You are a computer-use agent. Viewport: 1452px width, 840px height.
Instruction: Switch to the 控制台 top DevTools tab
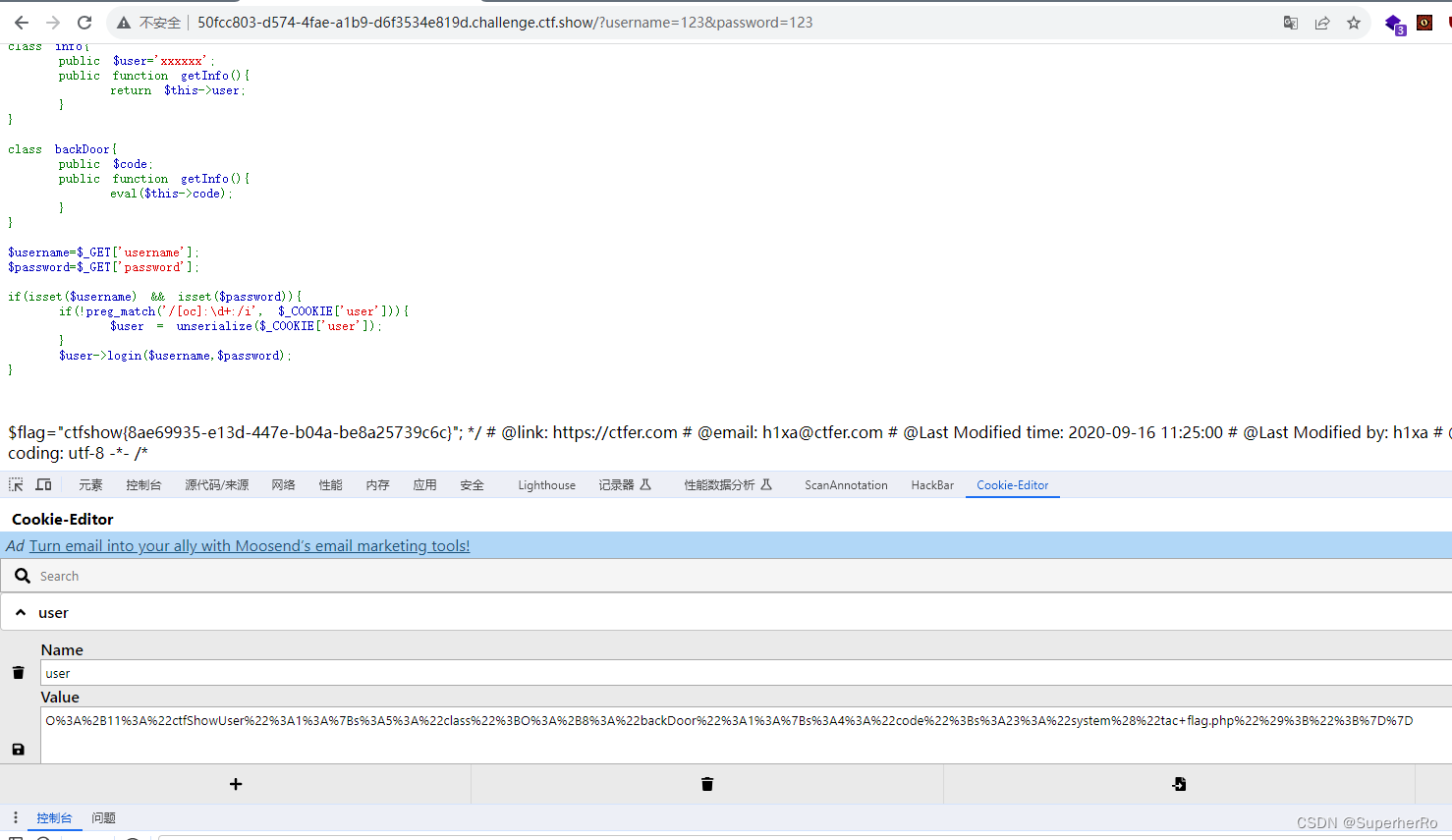[x=143, y=485]
